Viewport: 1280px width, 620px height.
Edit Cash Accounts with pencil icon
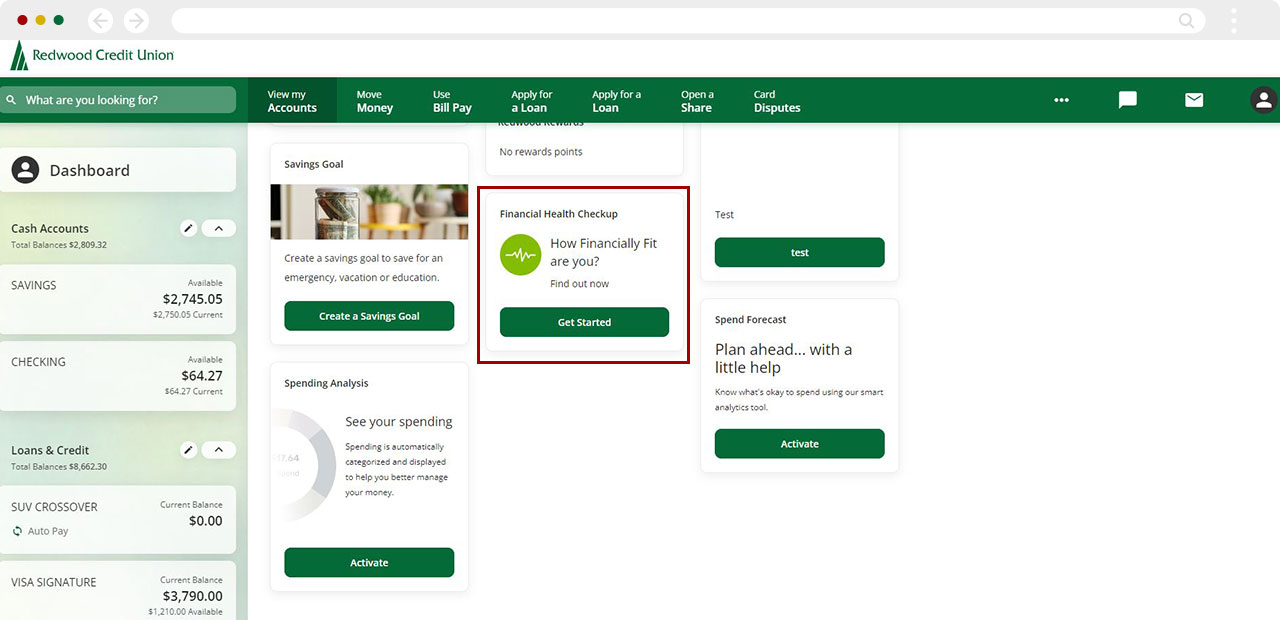point(188,228)
